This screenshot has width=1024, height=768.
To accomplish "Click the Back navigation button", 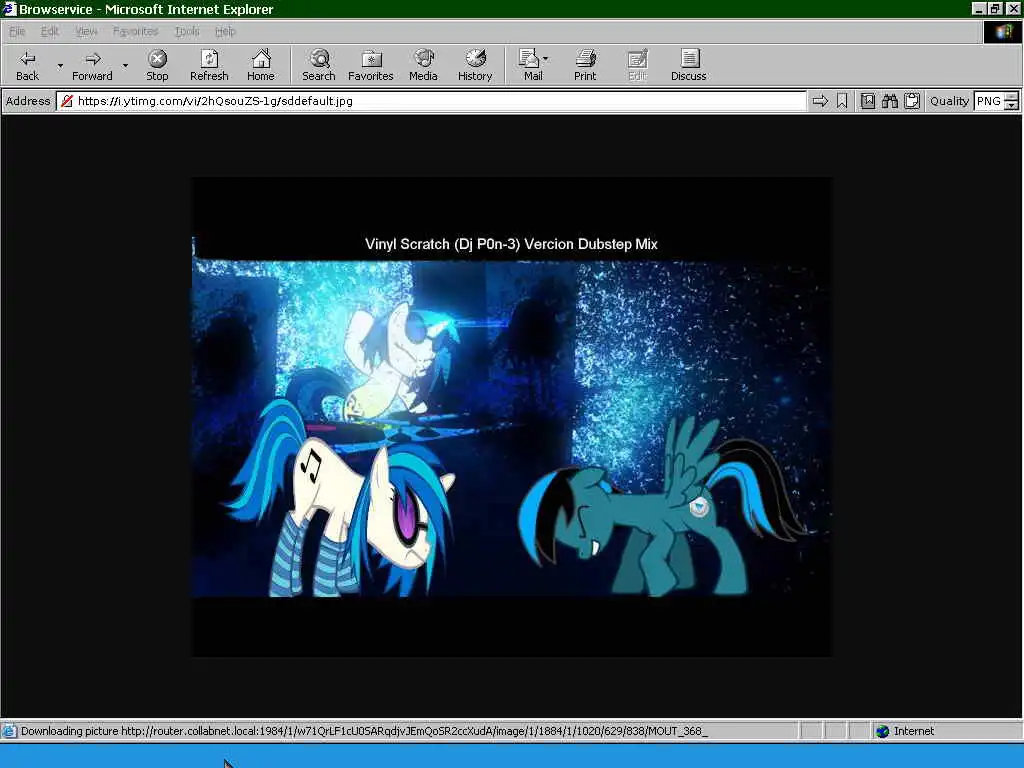I will (27, 65).
